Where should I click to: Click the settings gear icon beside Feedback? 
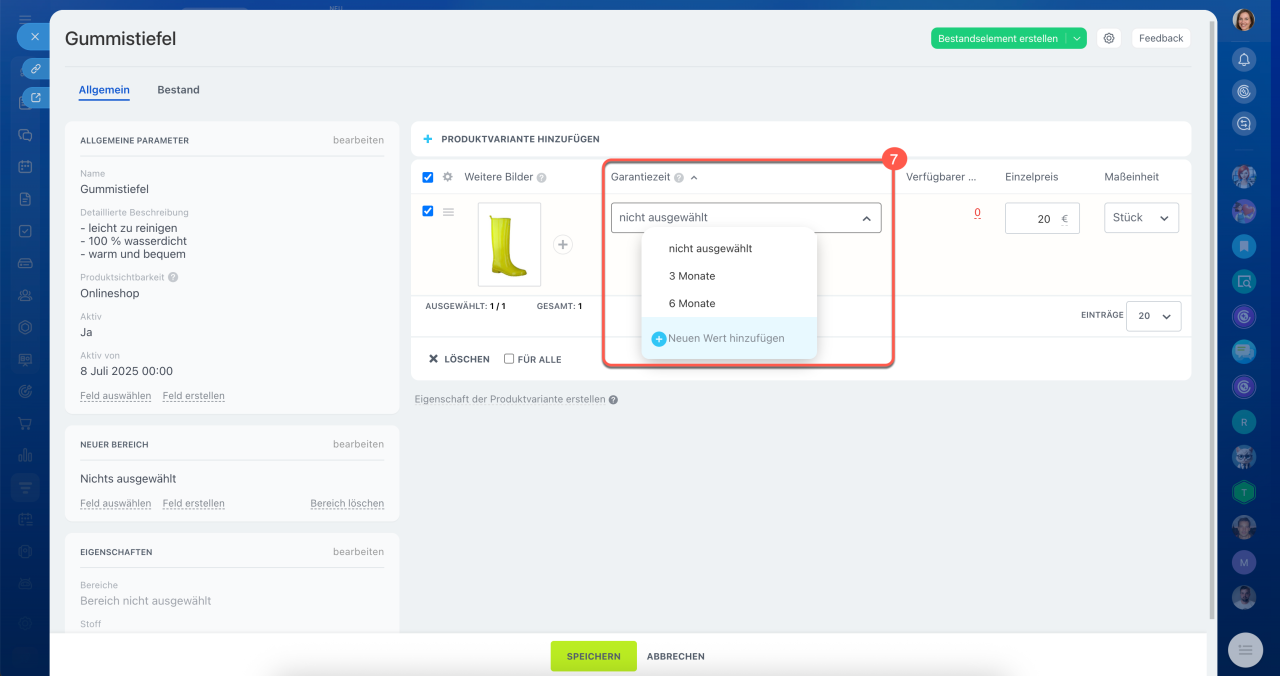[1108, 38]
